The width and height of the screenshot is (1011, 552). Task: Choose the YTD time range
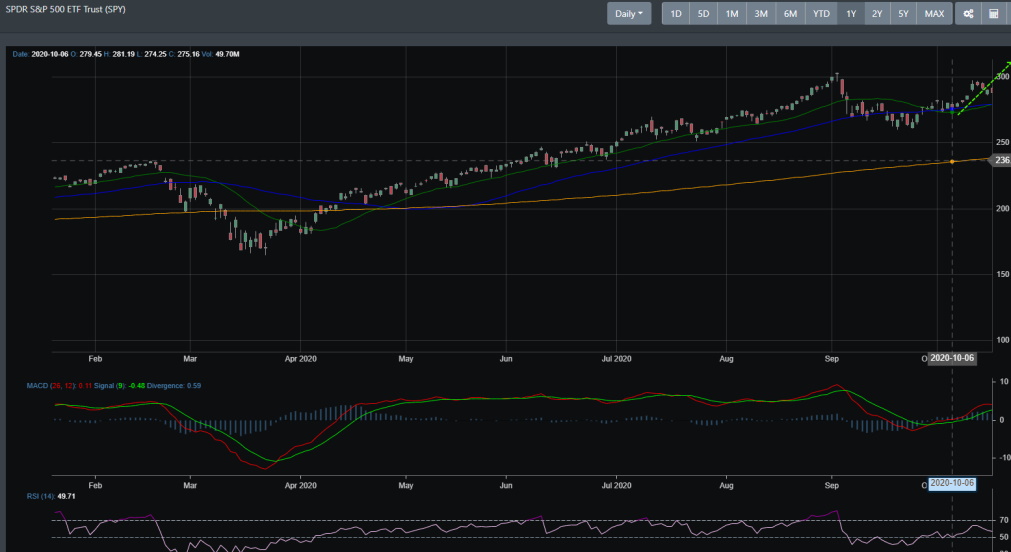tap(821, 14)
